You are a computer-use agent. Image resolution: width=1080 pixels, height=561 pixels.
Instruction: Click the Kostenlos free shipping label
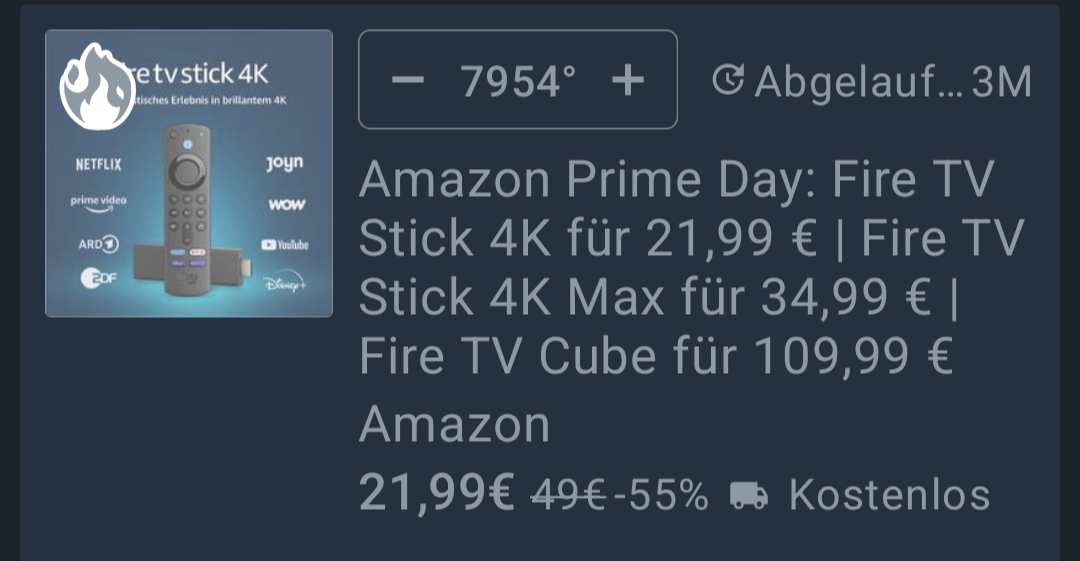pos(889,494)
